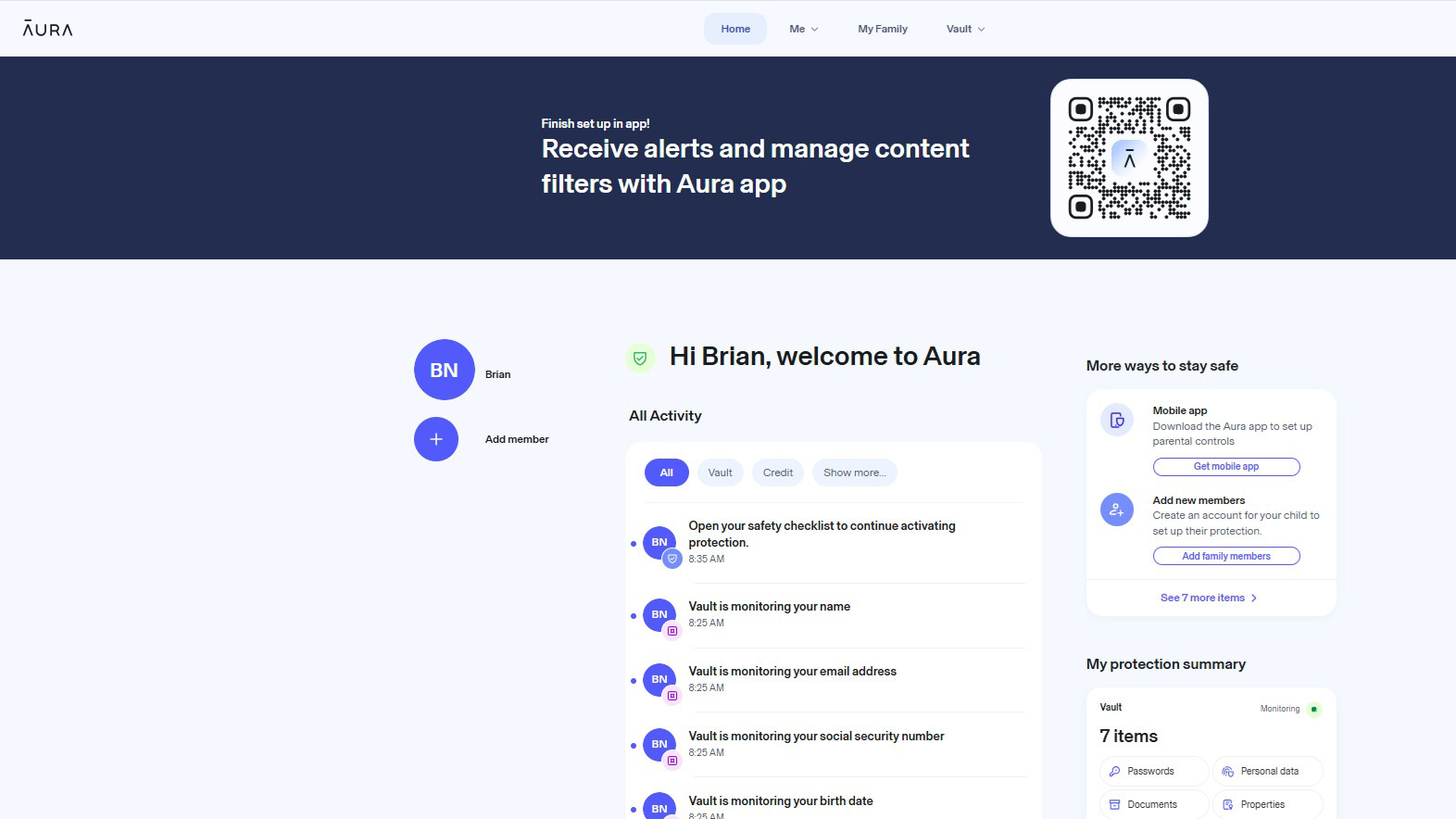Viewport: 1456px width, 819px height.
Task: Click the Brian name label
Action: [x=498, y=374]
